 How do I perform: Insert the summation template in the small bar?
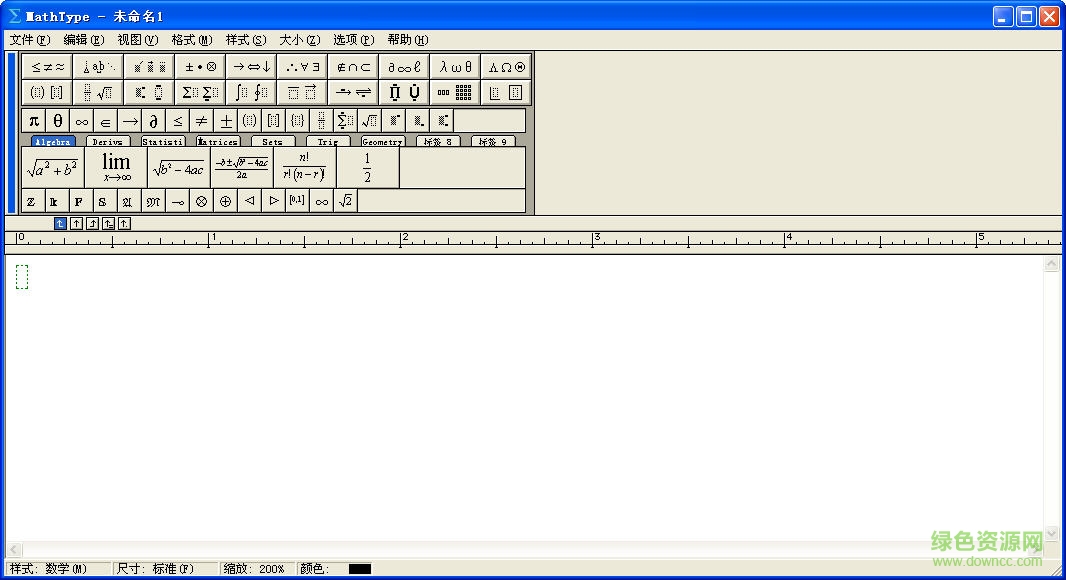pos(345,121)
